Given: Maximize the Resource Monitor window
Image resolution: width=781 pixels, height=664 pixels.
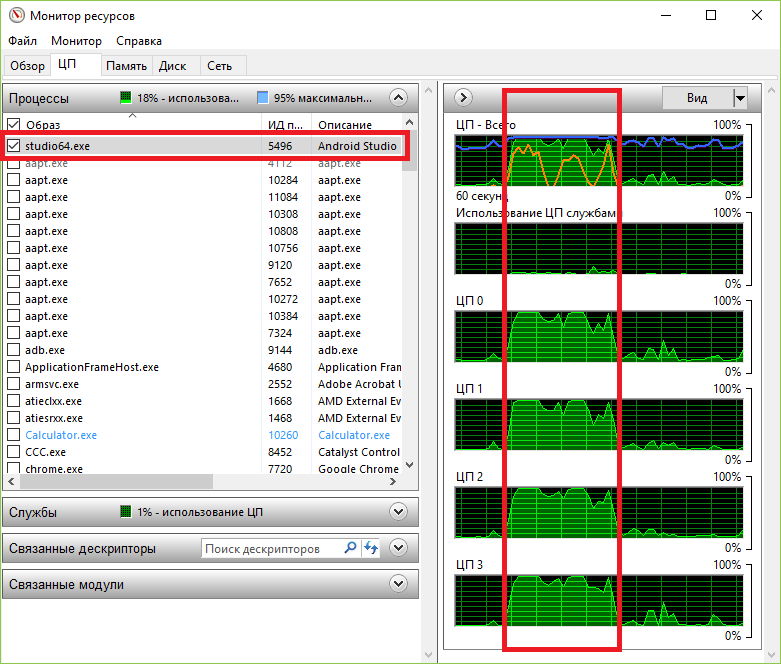Looking at the screenshot, I should pyautogui.click(x=711, y=15).
